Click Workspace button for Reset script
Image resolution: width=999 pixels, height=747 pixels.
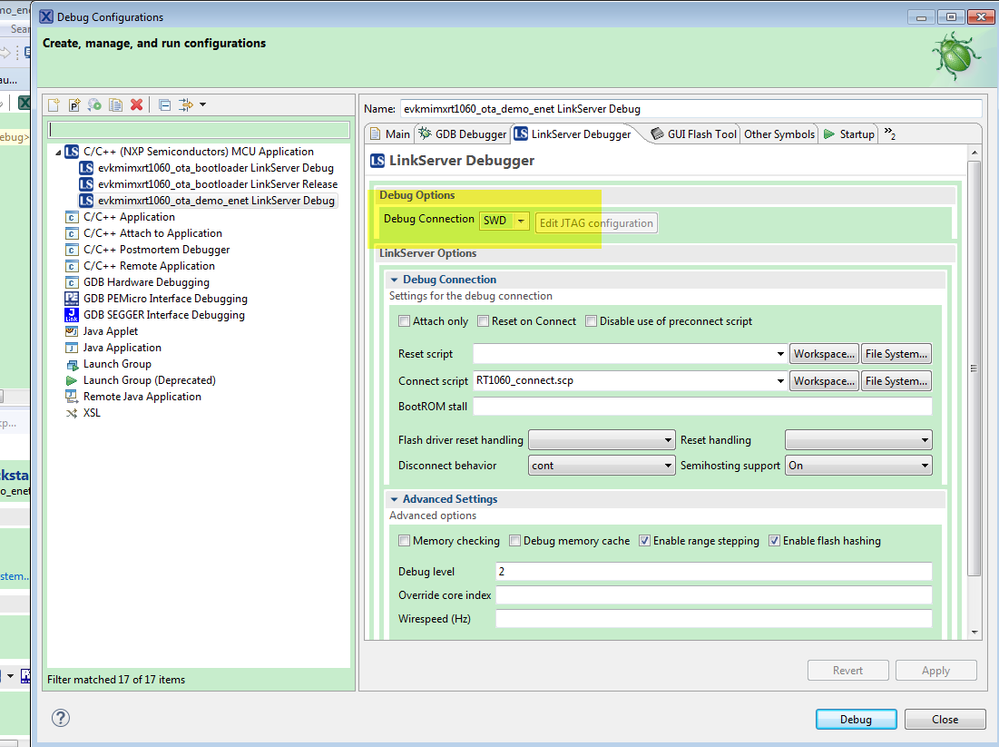tap(824, 354)
